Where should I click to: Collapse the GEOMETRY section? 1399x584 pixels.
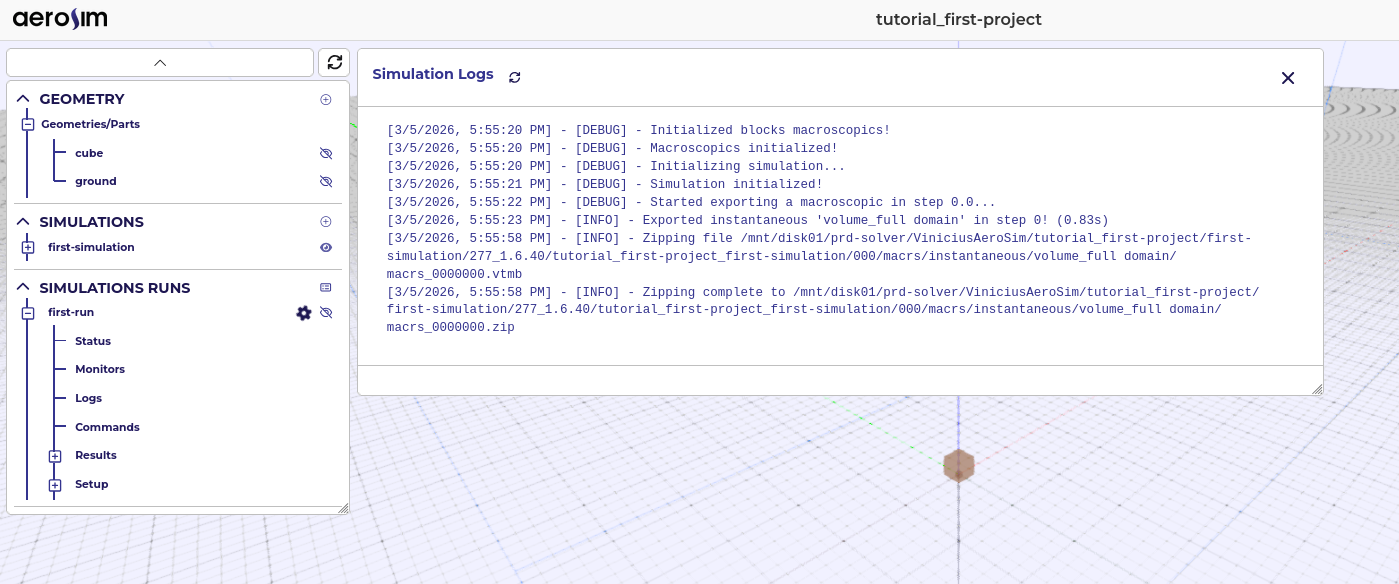coord(22,98)
